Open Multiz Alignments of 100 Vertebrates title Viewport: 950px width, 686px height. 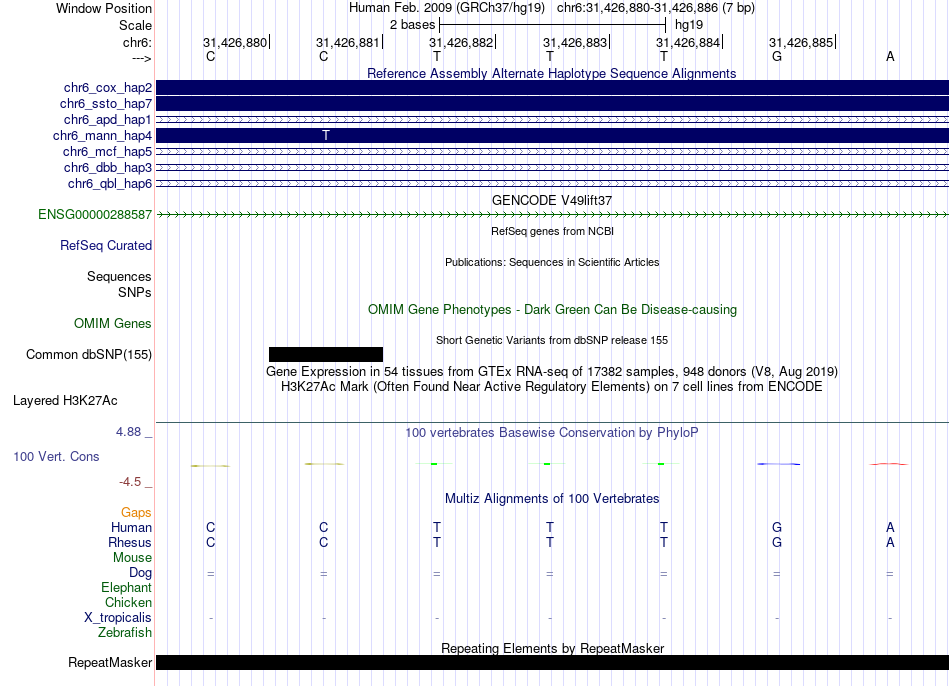552,499
